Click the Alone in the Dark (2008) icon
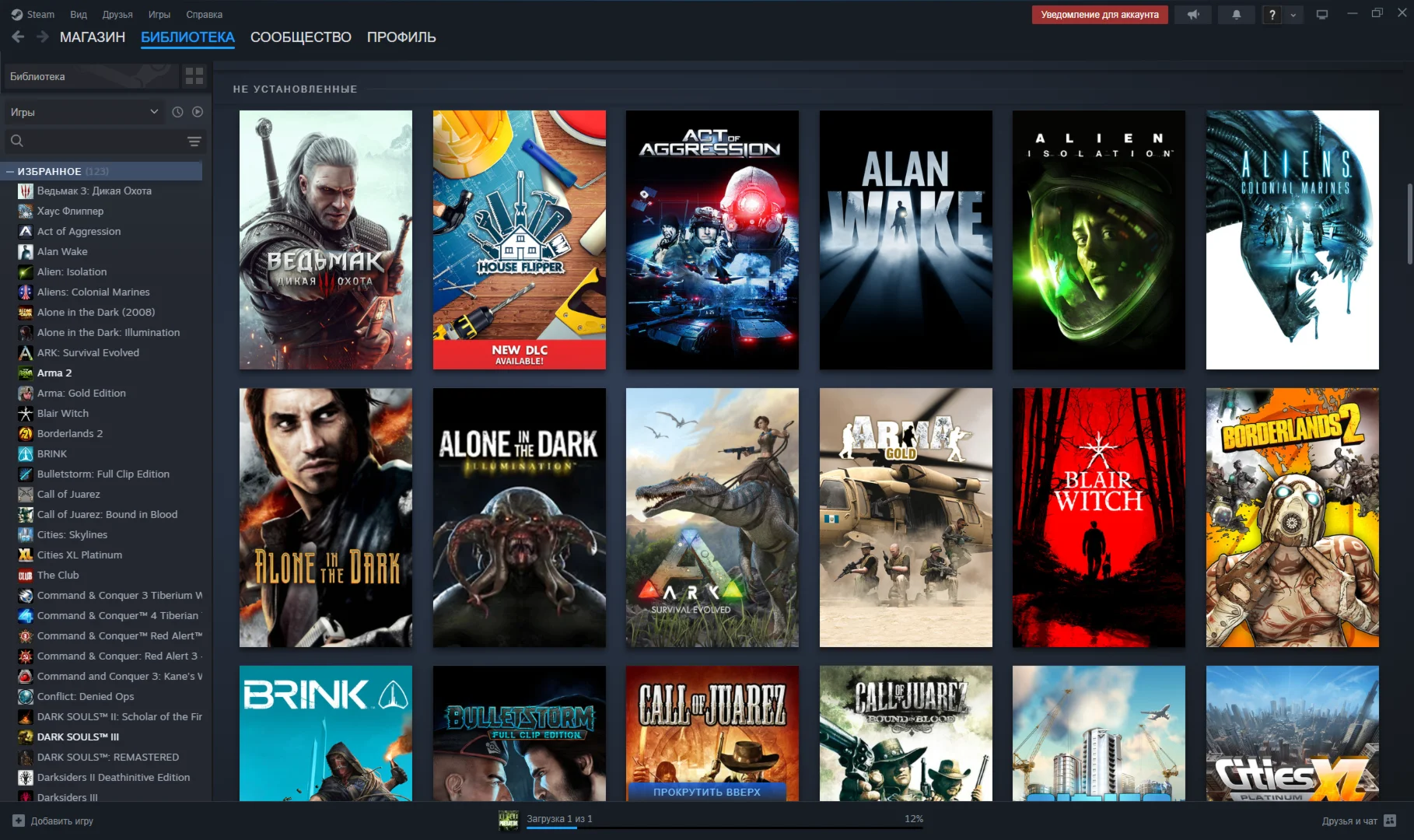 [25, 312]
